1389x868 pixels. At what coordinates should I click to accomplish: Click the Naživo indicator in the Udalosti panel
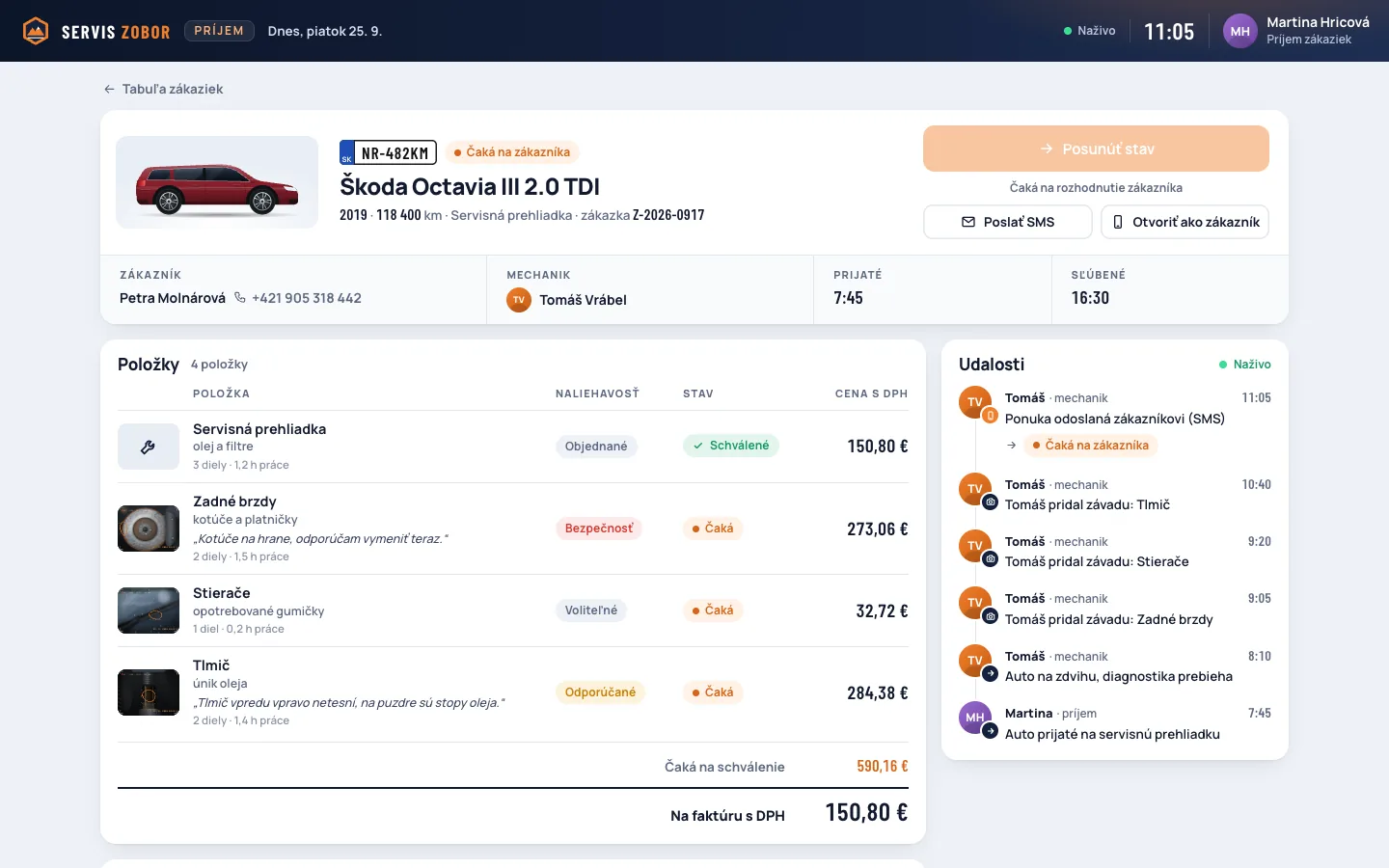point(1245,365)
